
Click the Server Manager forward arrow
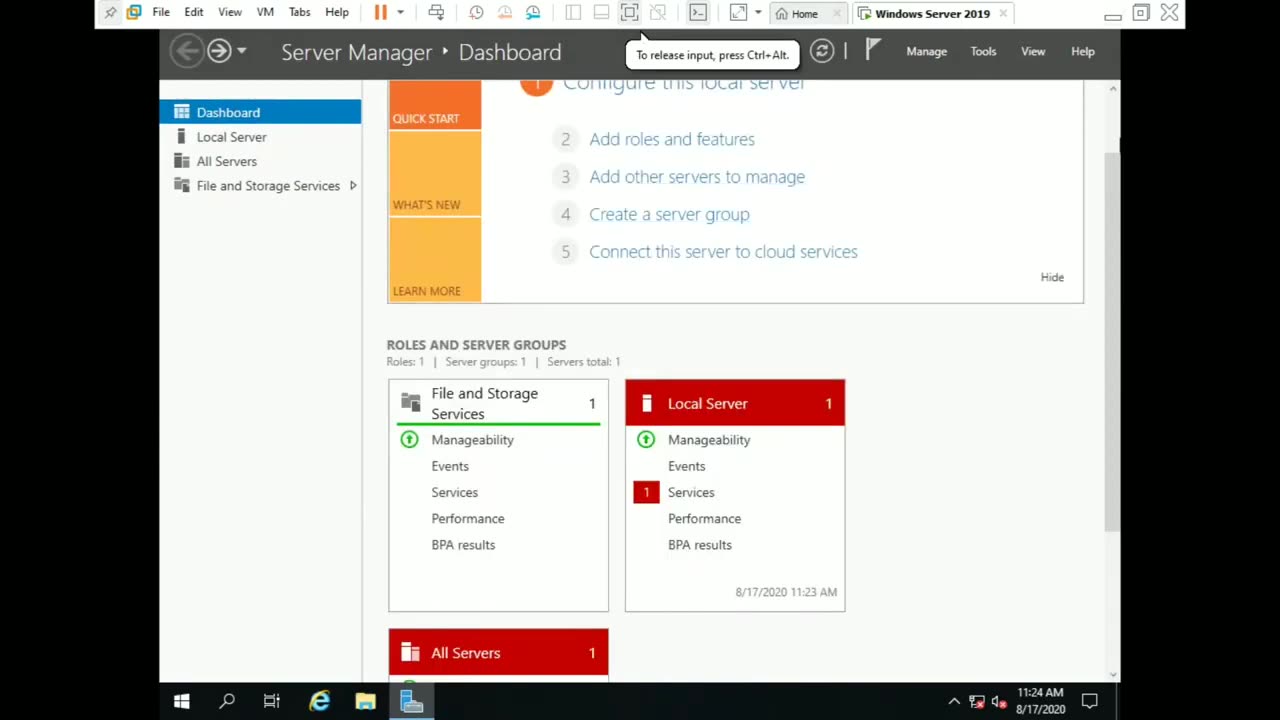click(x=219, y=51)
